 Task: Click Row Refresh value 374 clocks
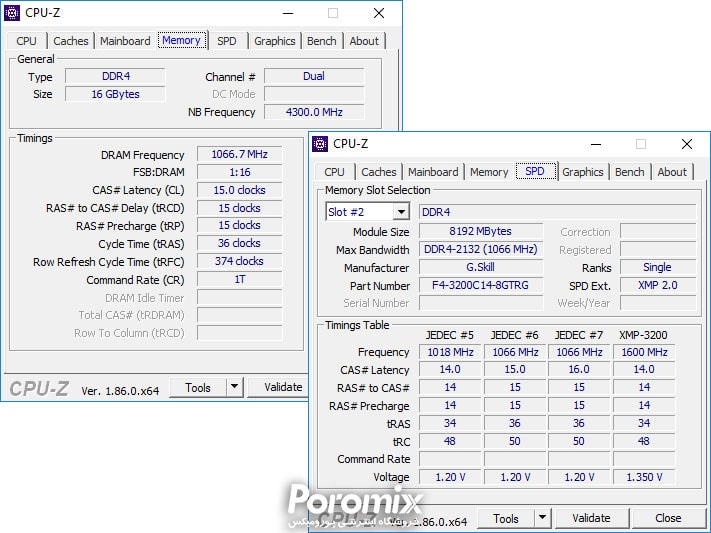tap(239, 261)
